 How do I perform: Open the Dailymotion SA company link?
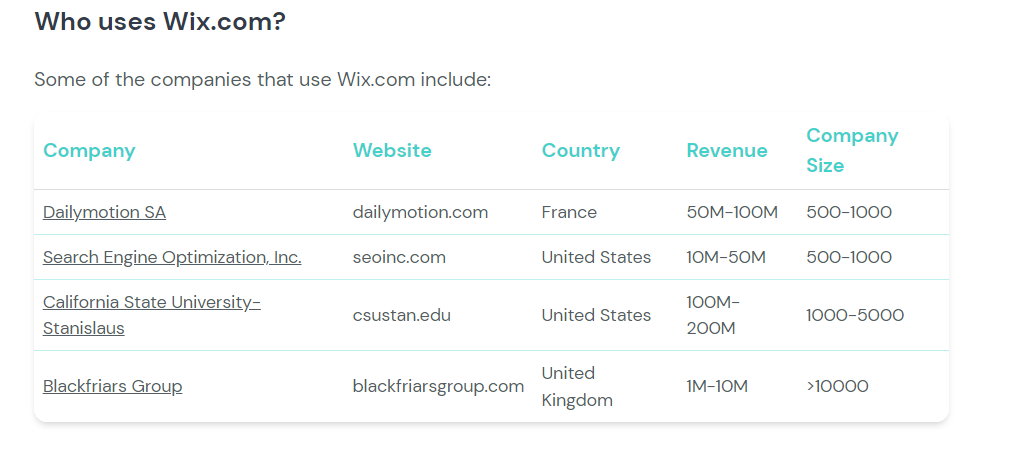[x=104, y=212]
